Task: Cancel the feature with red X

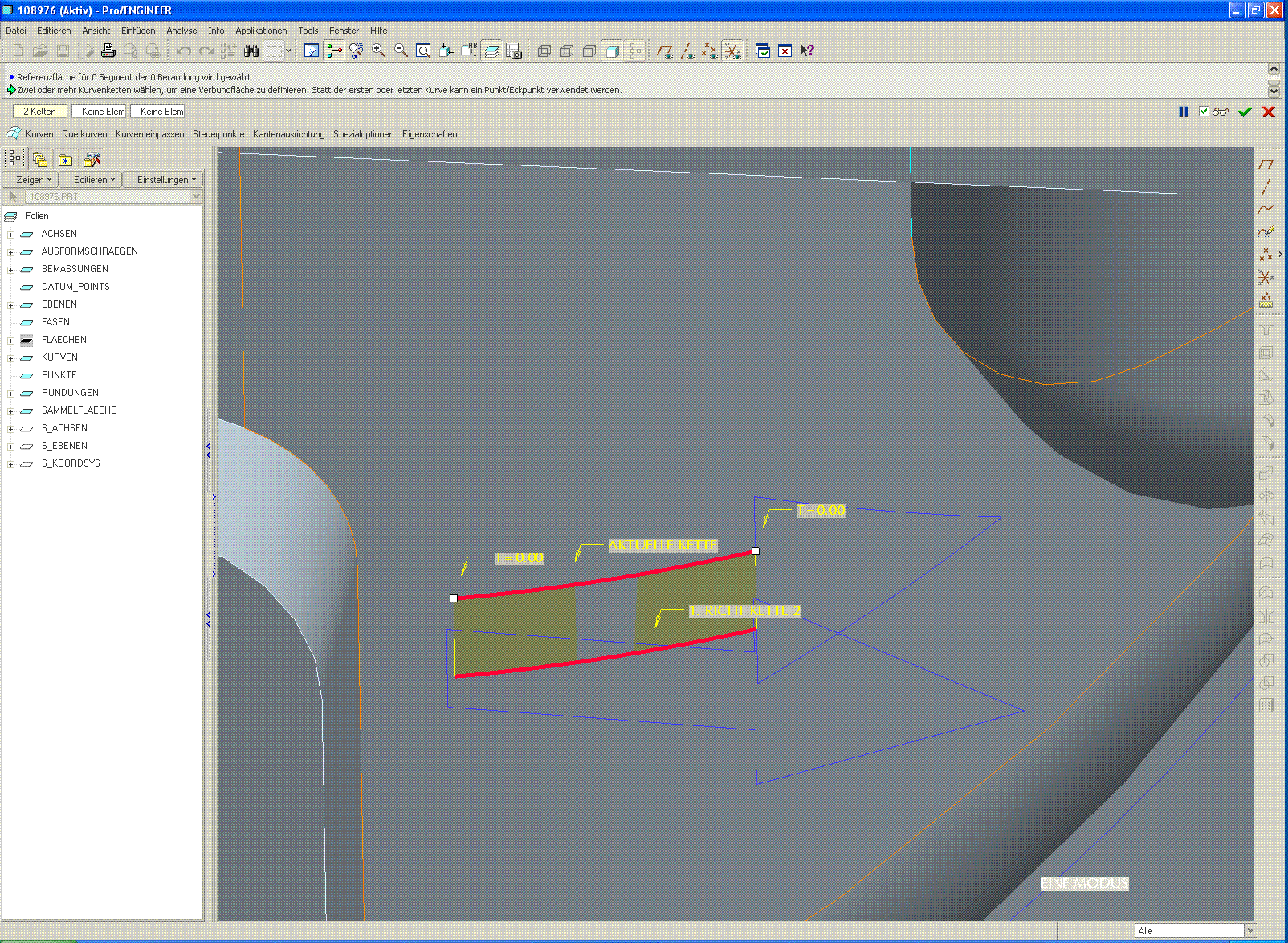Action: tap(1269, 112)
